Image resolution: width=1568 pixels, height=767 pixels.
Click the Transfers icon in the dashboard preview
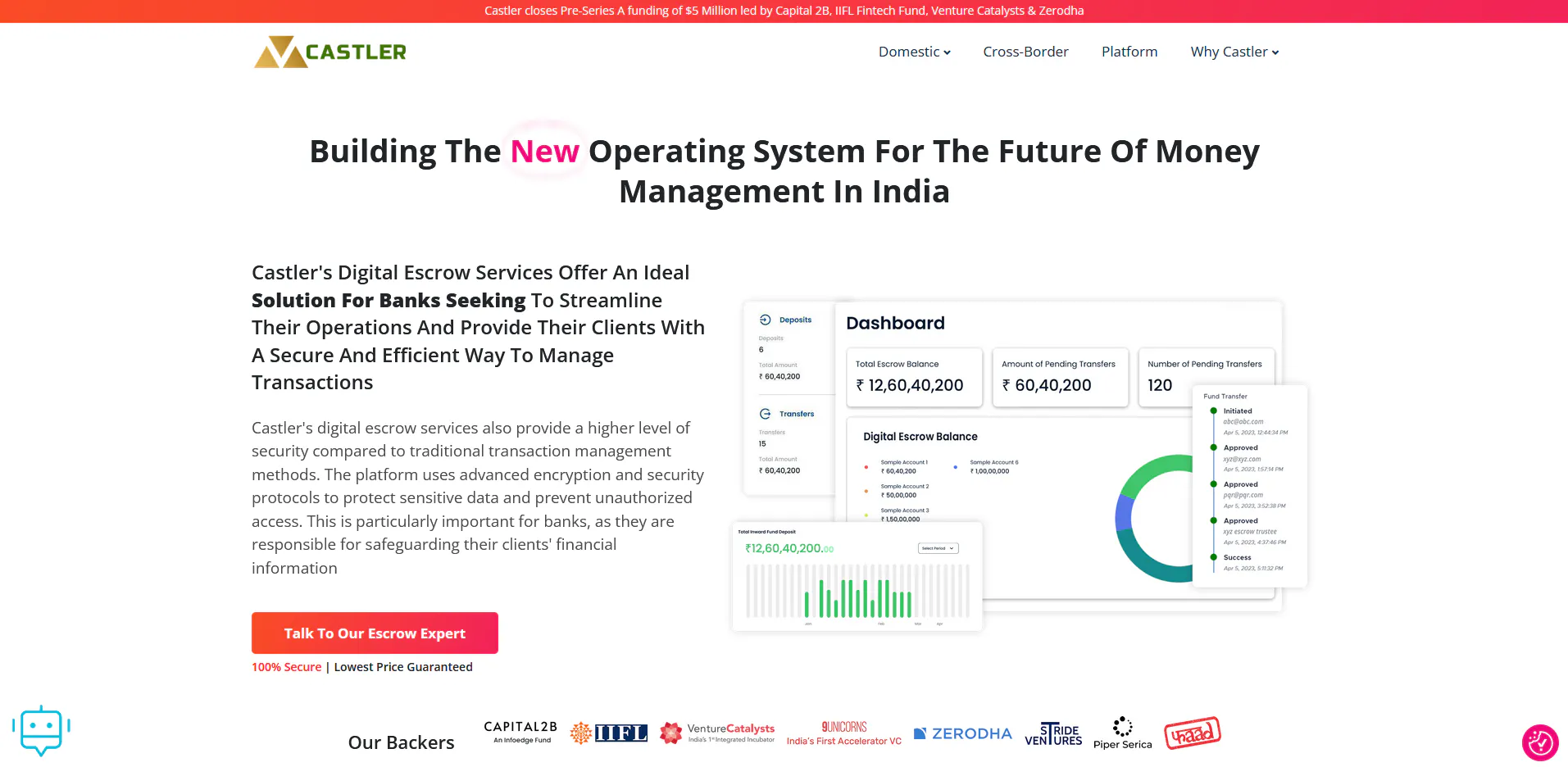[x=766, y=414]
